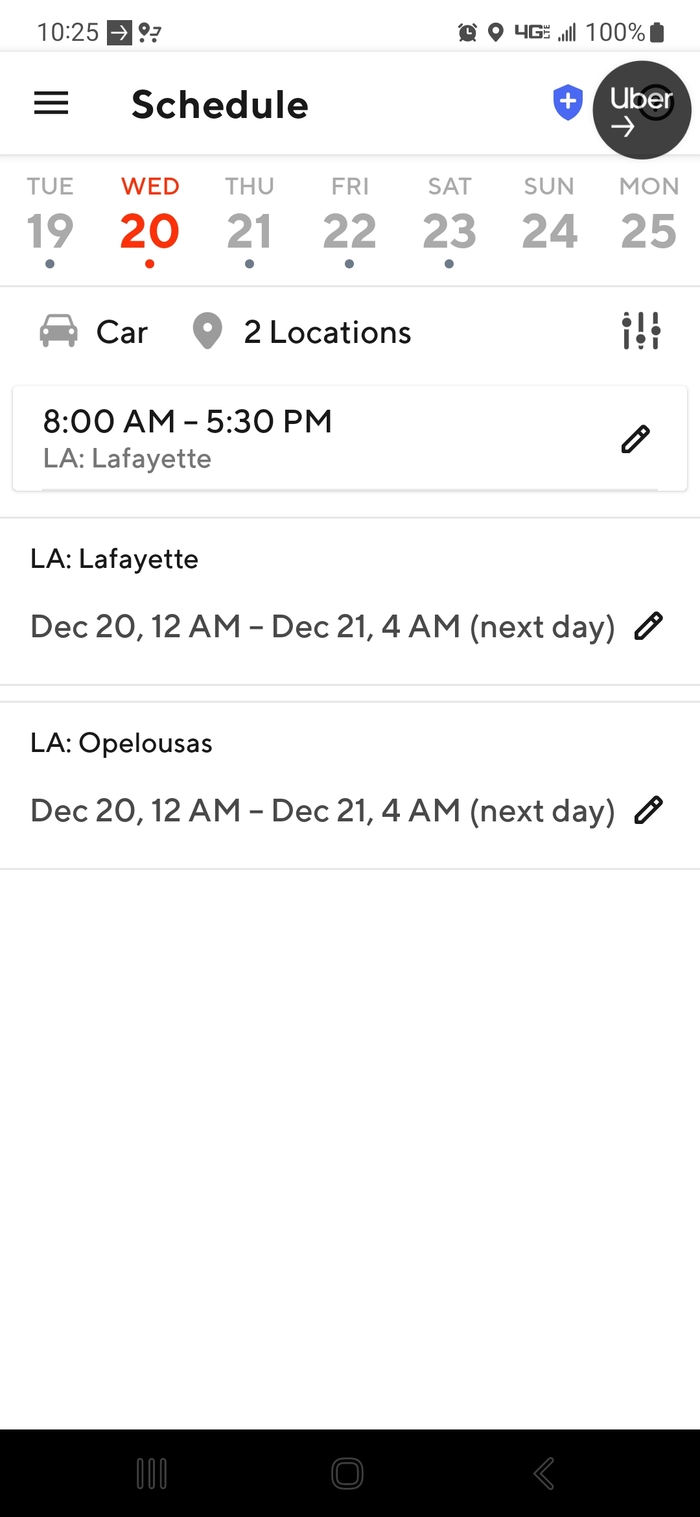
Task: Edit the 8:00 AM – 5:30 PM shift
Action: tap(635, 439)
